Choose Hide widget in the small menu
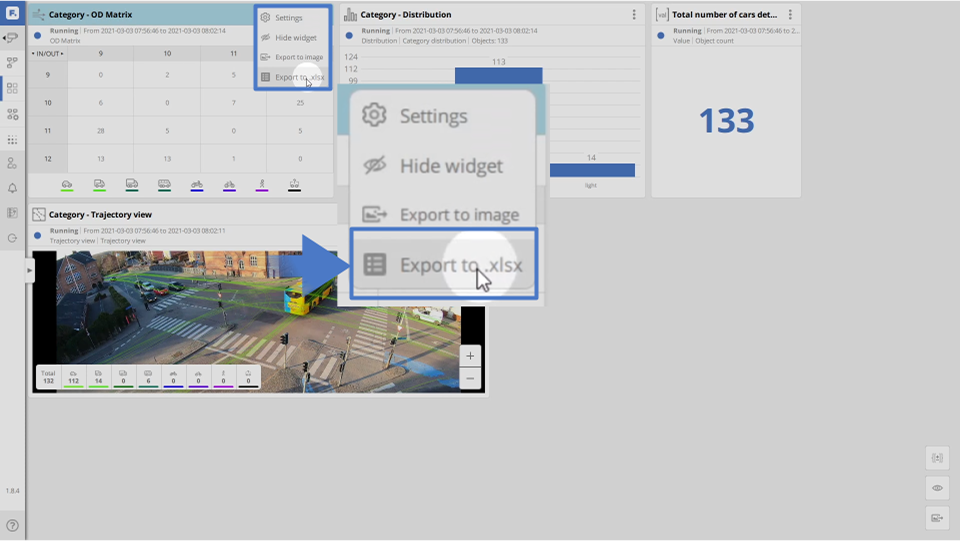 click(x=294, y=38)
